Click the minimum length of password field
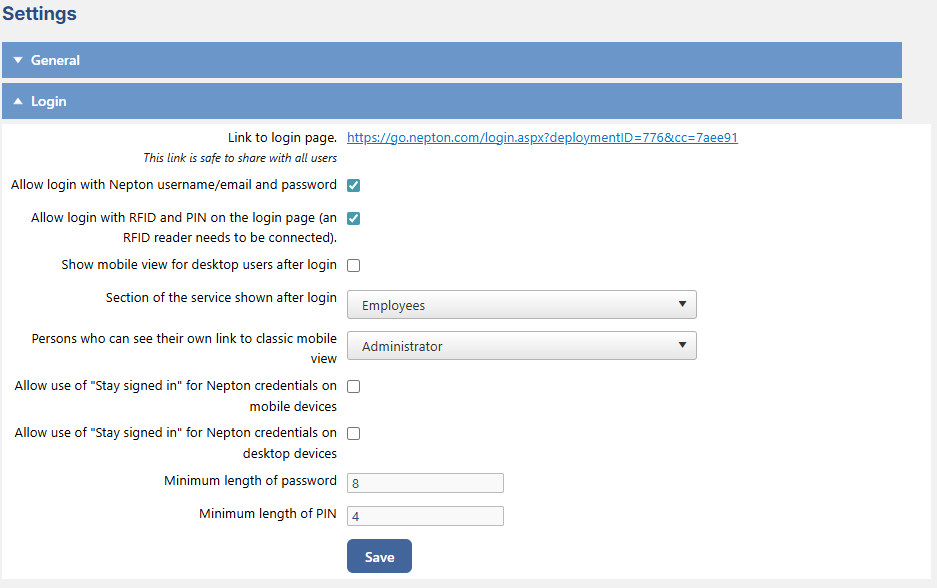 pyautogui.click(x=424, y=482)
